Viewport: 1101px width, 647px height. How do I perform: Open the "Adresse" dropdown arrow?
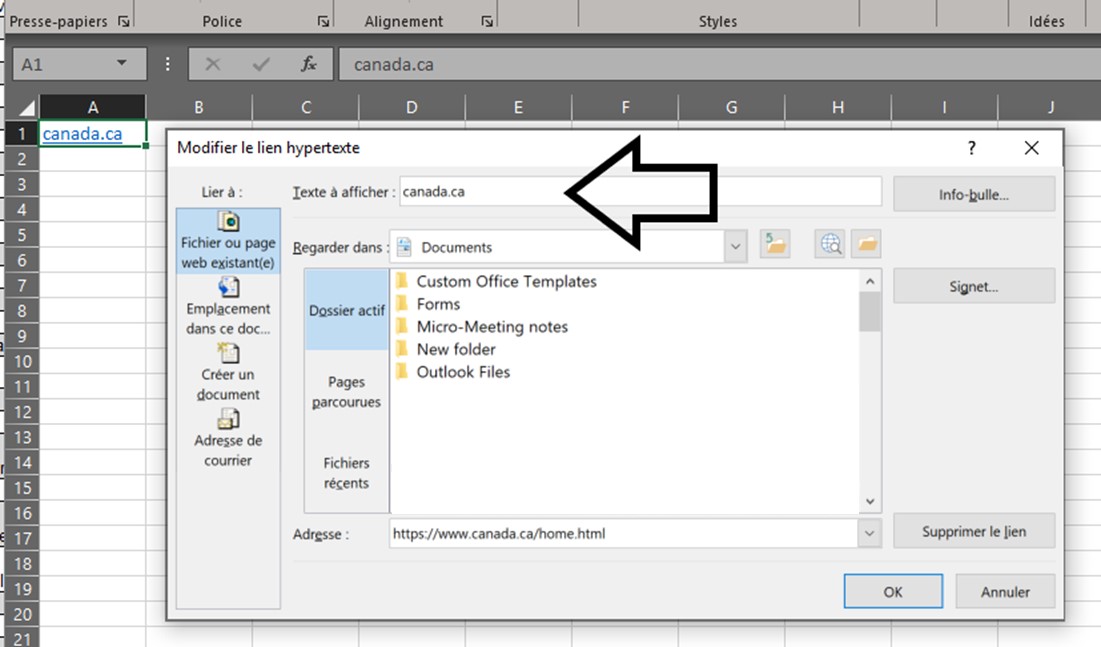coord(869,533)
